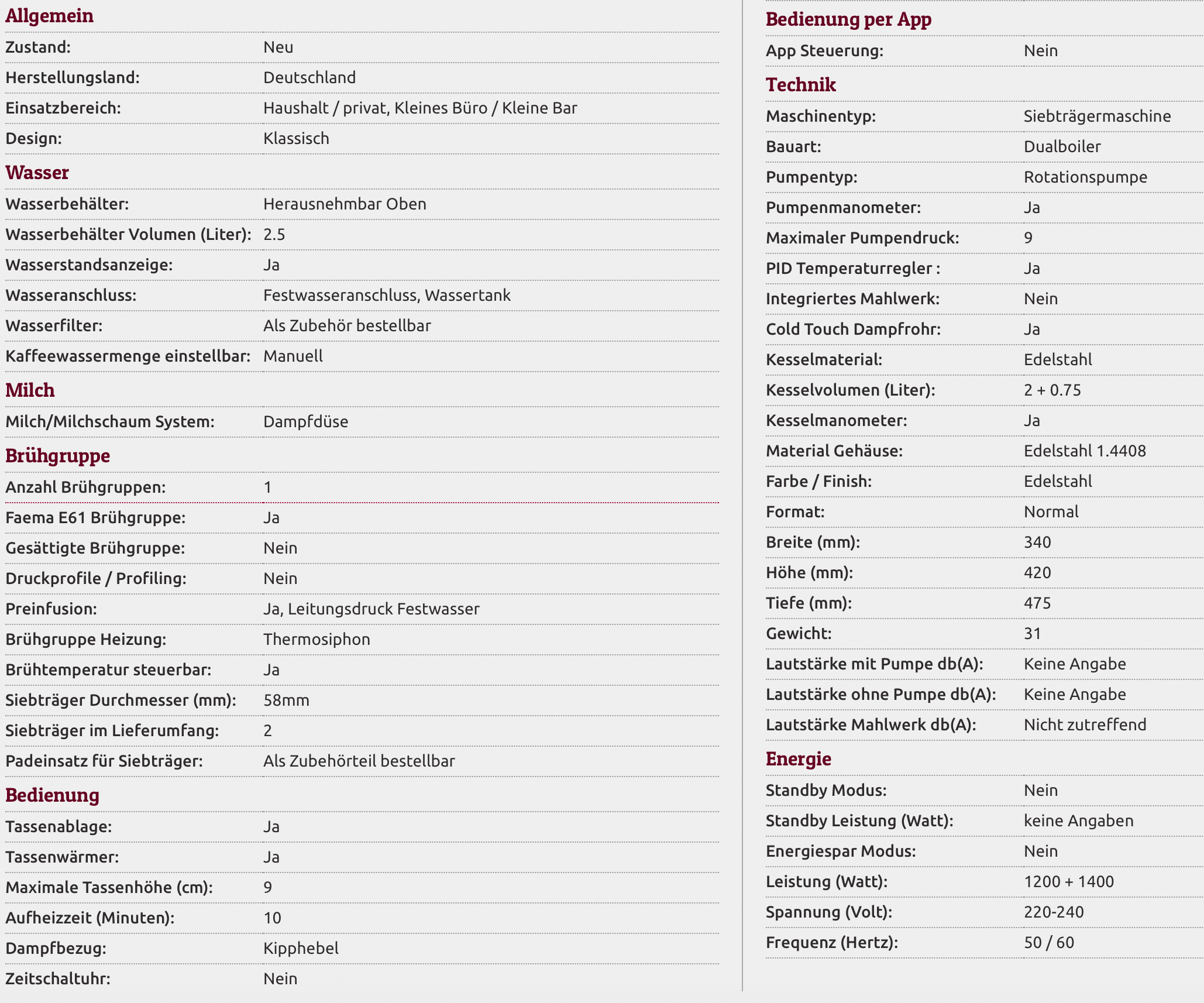The height and width of the screenshot is (1003, 1204).
Task: Click the Kesselvolumen (Liter) label
Action: tap(850, 390)
